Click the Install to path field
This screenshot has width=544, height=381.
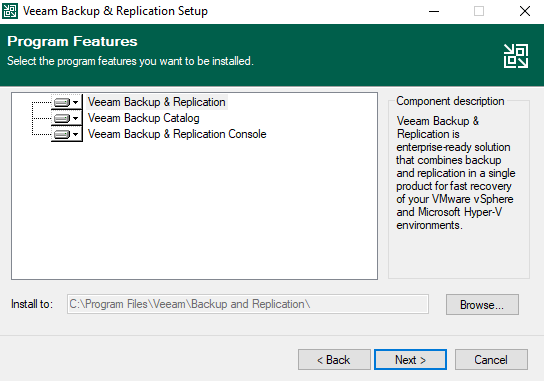(x=248, y=304)
